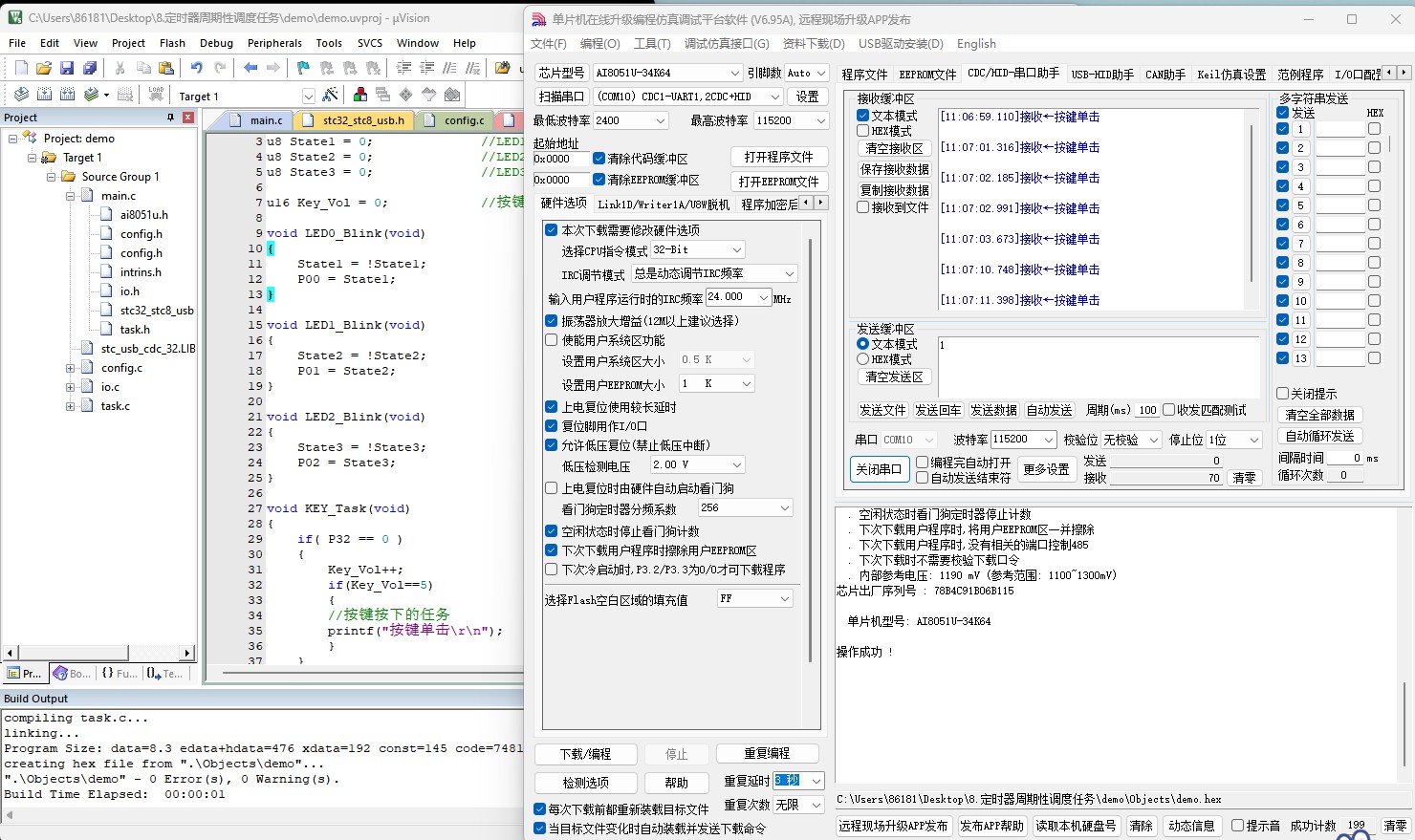Open the 芯片型号 AI8051U-34K64 dropdown
The height and width of the screenshot is (840, 1415).
734,73
